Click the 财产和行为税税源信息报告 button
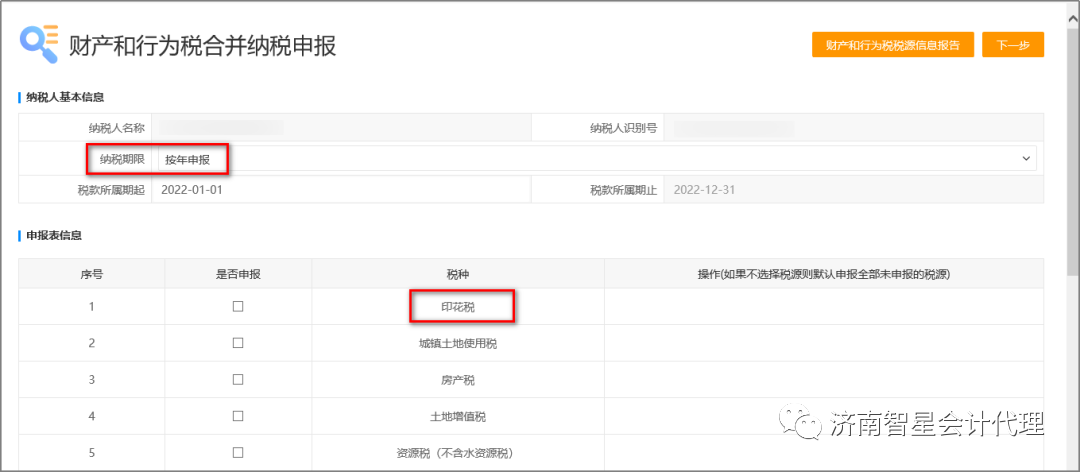The image size is (1080, 472). click(893, 45)
